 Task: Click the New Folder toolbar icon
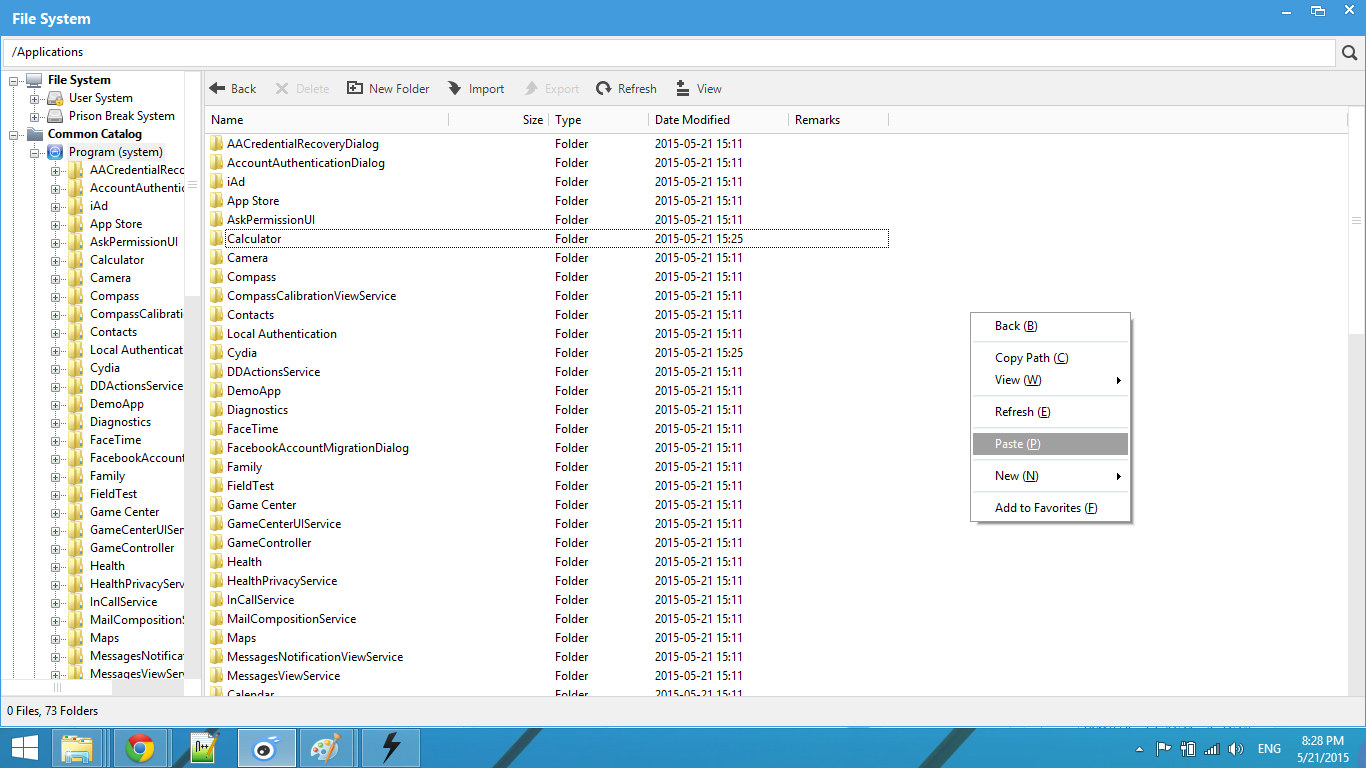click(x=355, y=89)
